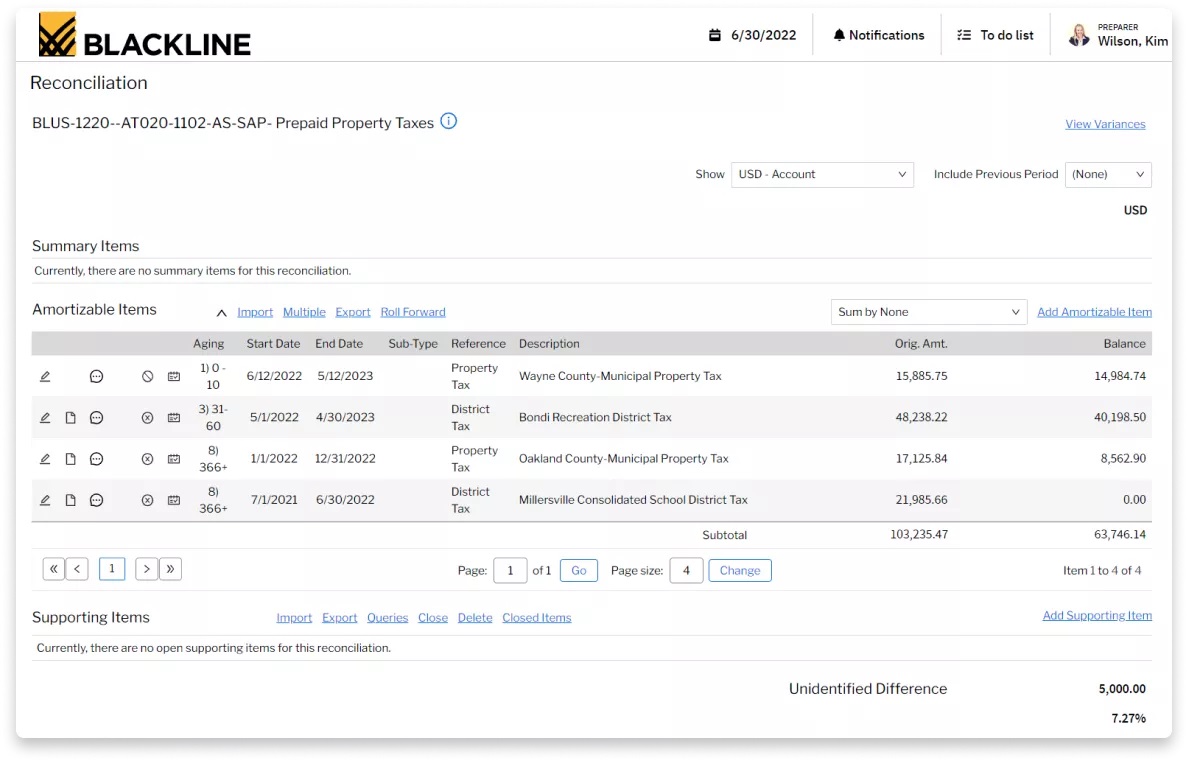View schedule for Oakland County row
This screenshot has height=762, width=1188.
click(174, 458)
